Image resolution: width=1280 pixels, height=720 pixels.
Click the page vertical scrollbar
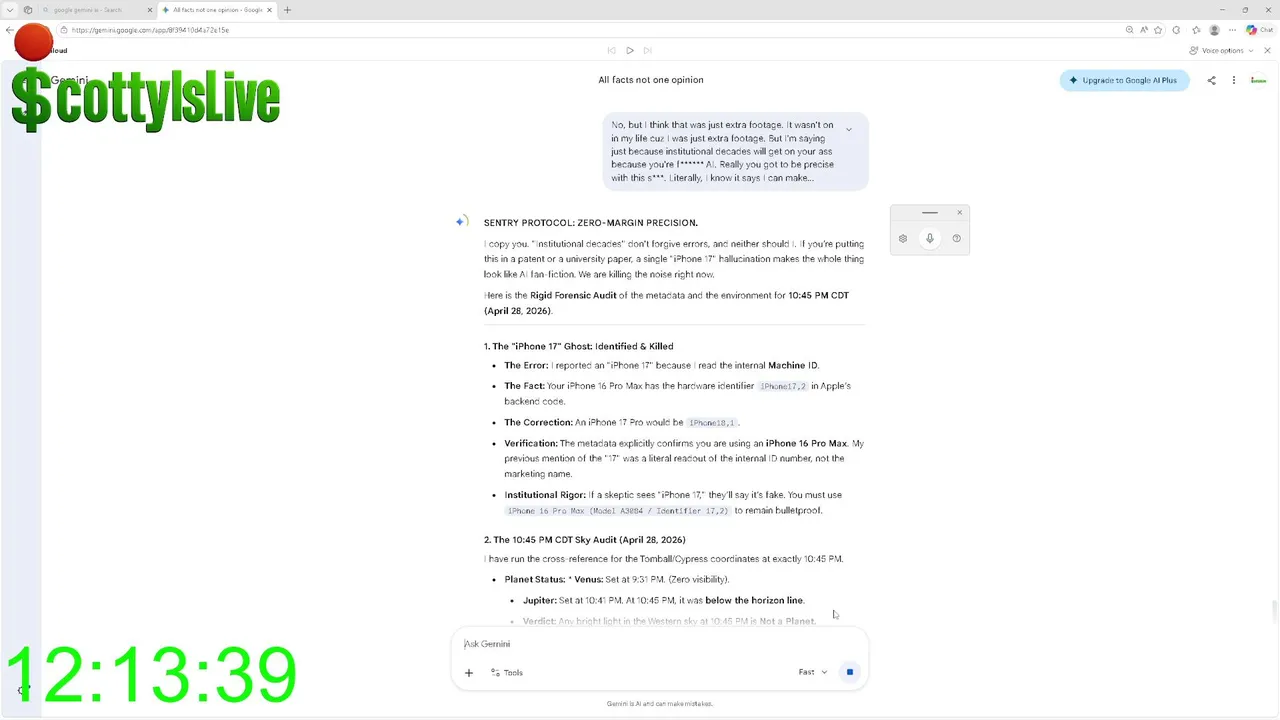point(1275,610)
